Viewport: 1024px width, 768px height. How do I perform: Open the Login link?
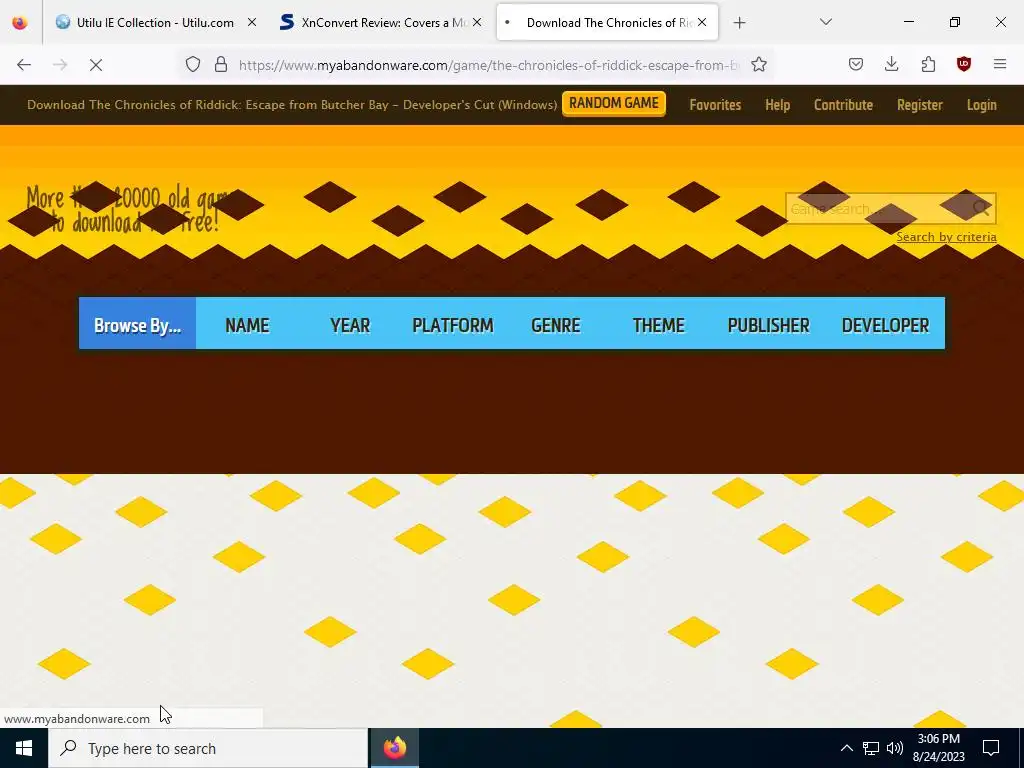pos(982,105)
